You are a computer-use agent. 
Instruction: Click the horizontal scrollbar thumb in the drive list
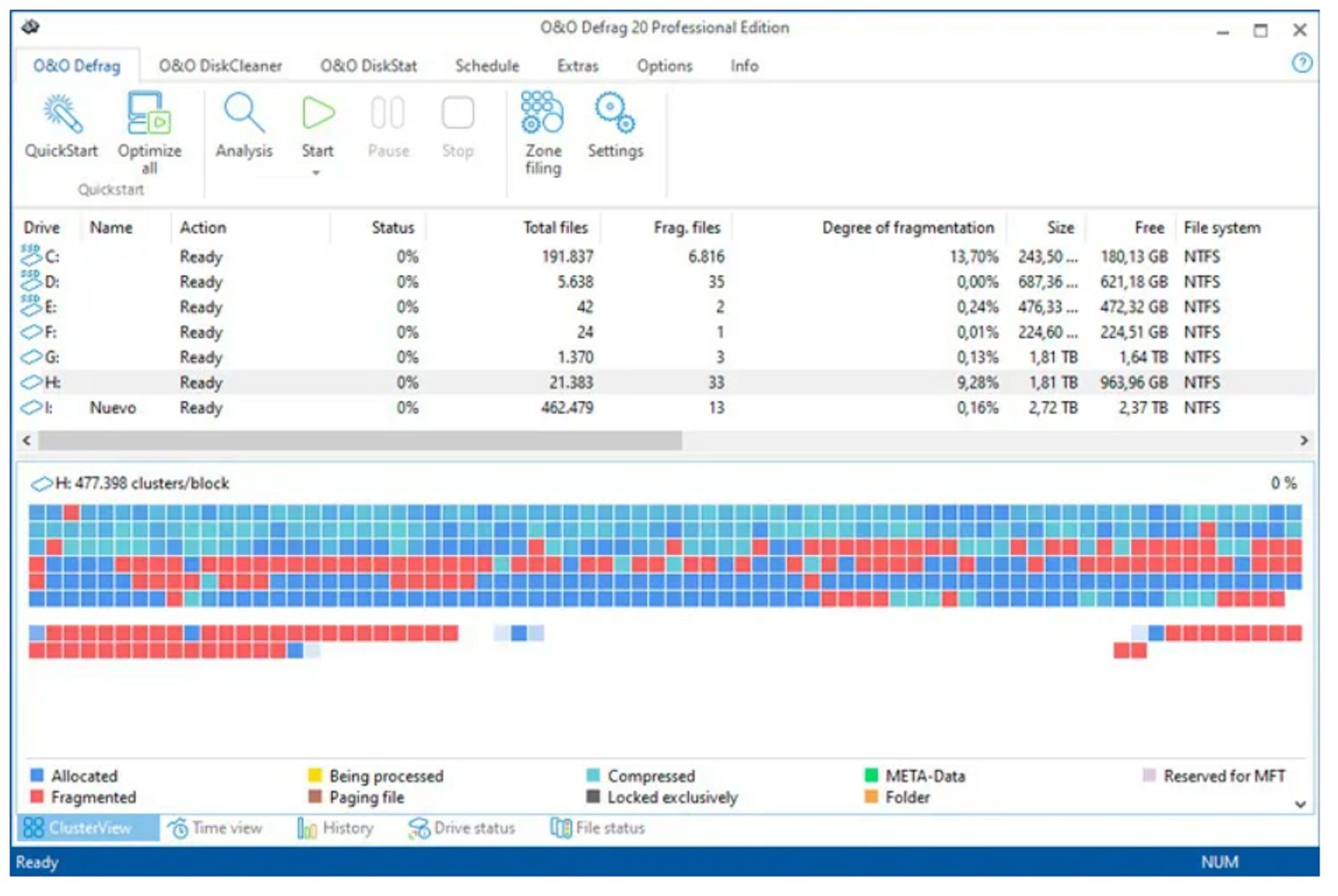point(360,440)
